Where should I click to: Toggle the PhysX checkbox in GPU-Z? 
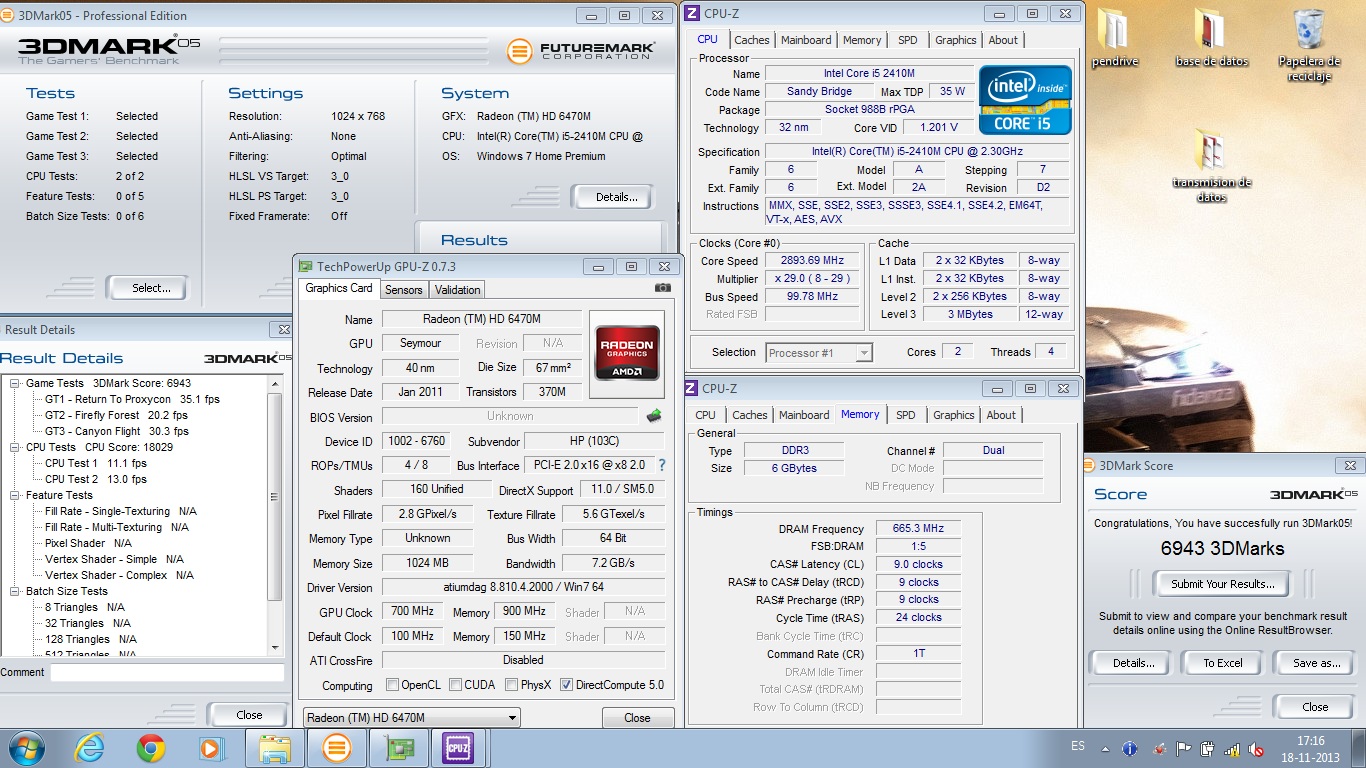tap(511, 685)
